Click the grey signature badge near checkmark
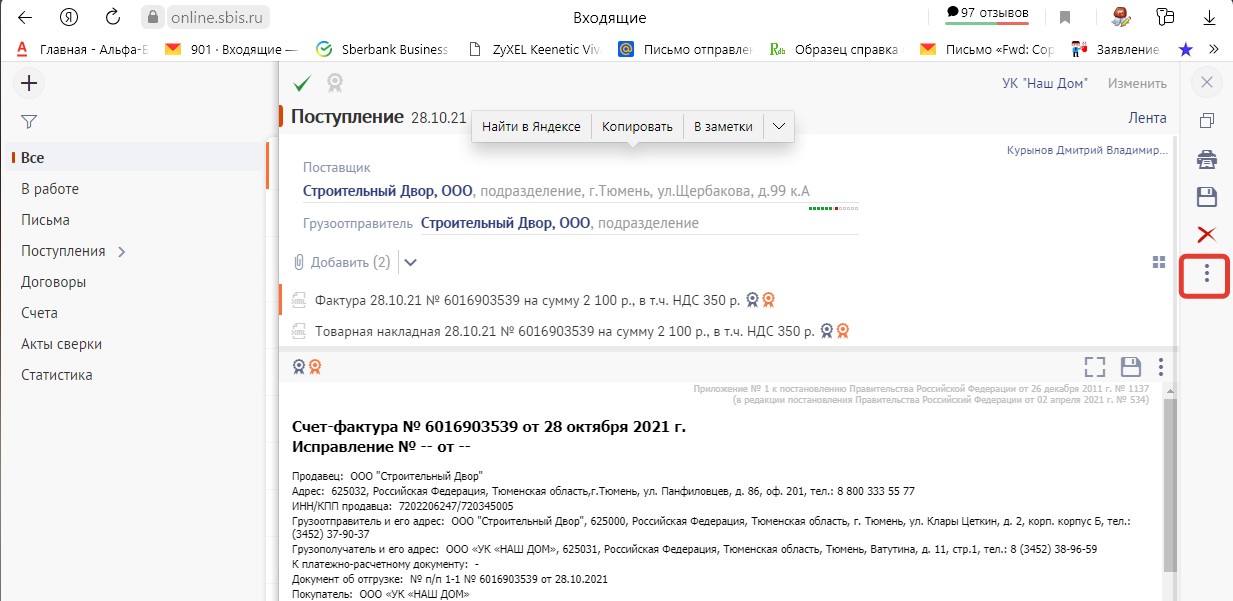The width and height of the screenshot is (1233, 601). [335, 83]
